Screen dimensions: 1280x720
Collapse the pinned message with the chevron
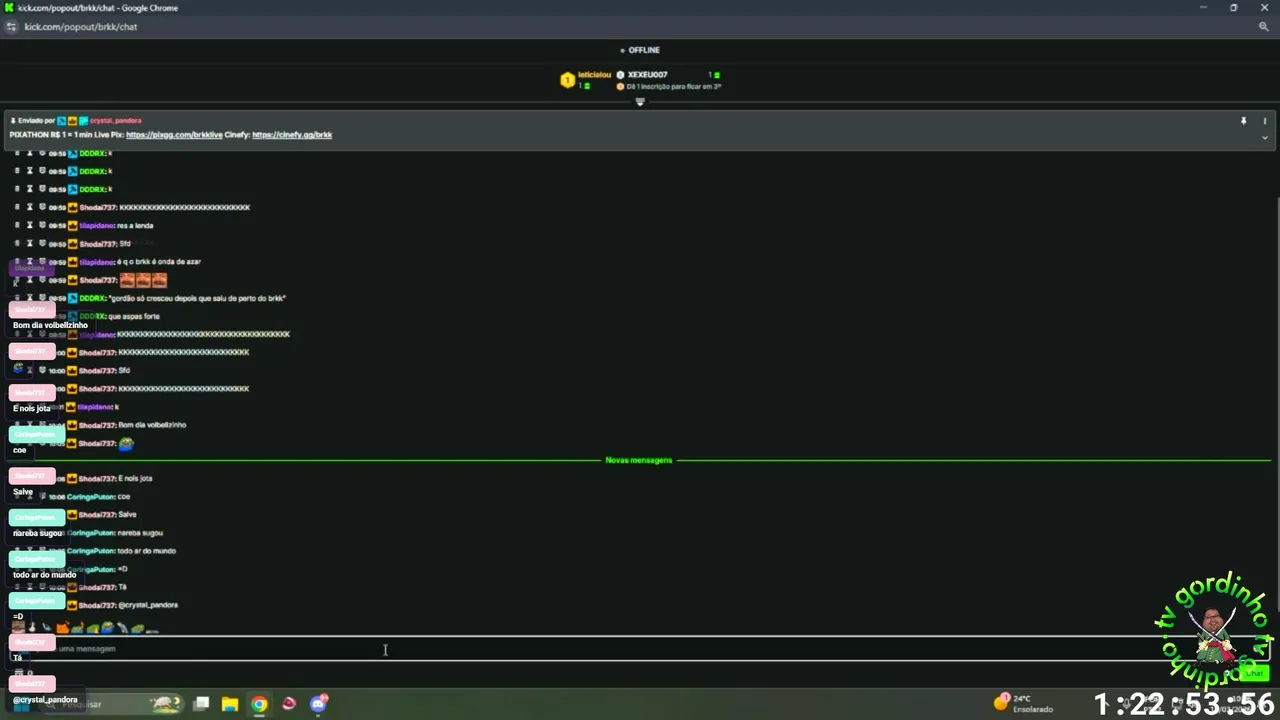click(1264, 137)
